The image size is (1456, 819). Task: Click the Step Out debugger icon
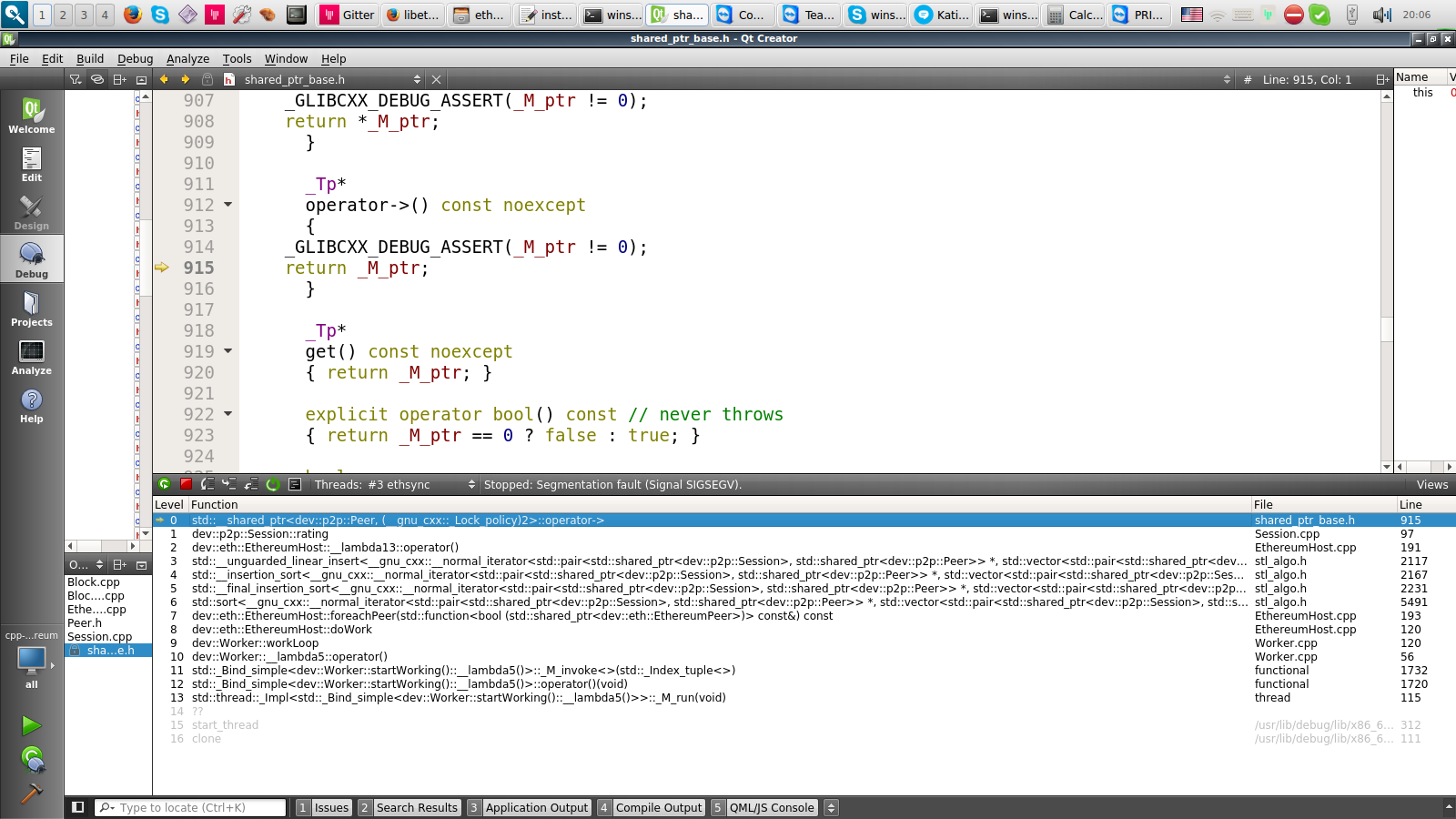point(250,484)
